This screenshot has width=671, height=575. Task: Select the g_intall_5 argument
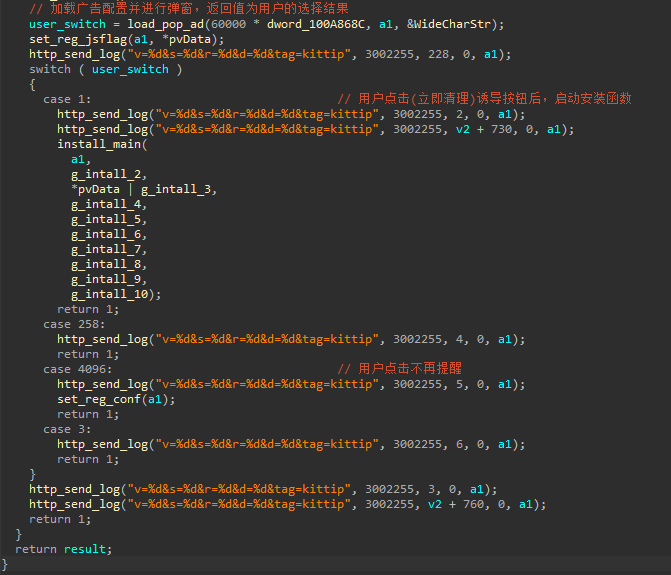click(106, 219)
